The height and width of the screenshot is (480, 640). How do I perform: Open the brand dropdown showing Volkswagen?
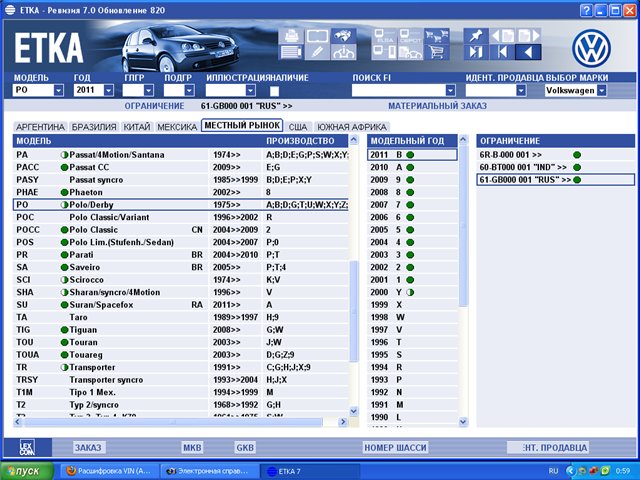click(x=601, y=91)
